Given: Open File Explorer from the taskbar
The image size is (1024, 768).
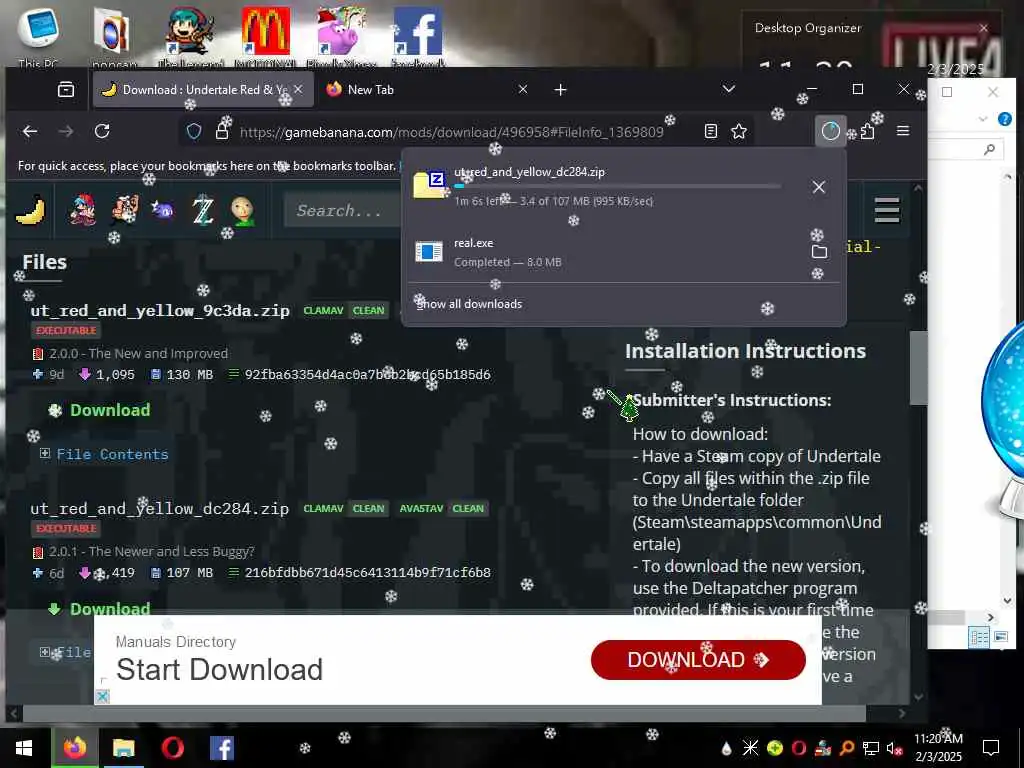Looking at the screenshot, I should tap(123, 747).
